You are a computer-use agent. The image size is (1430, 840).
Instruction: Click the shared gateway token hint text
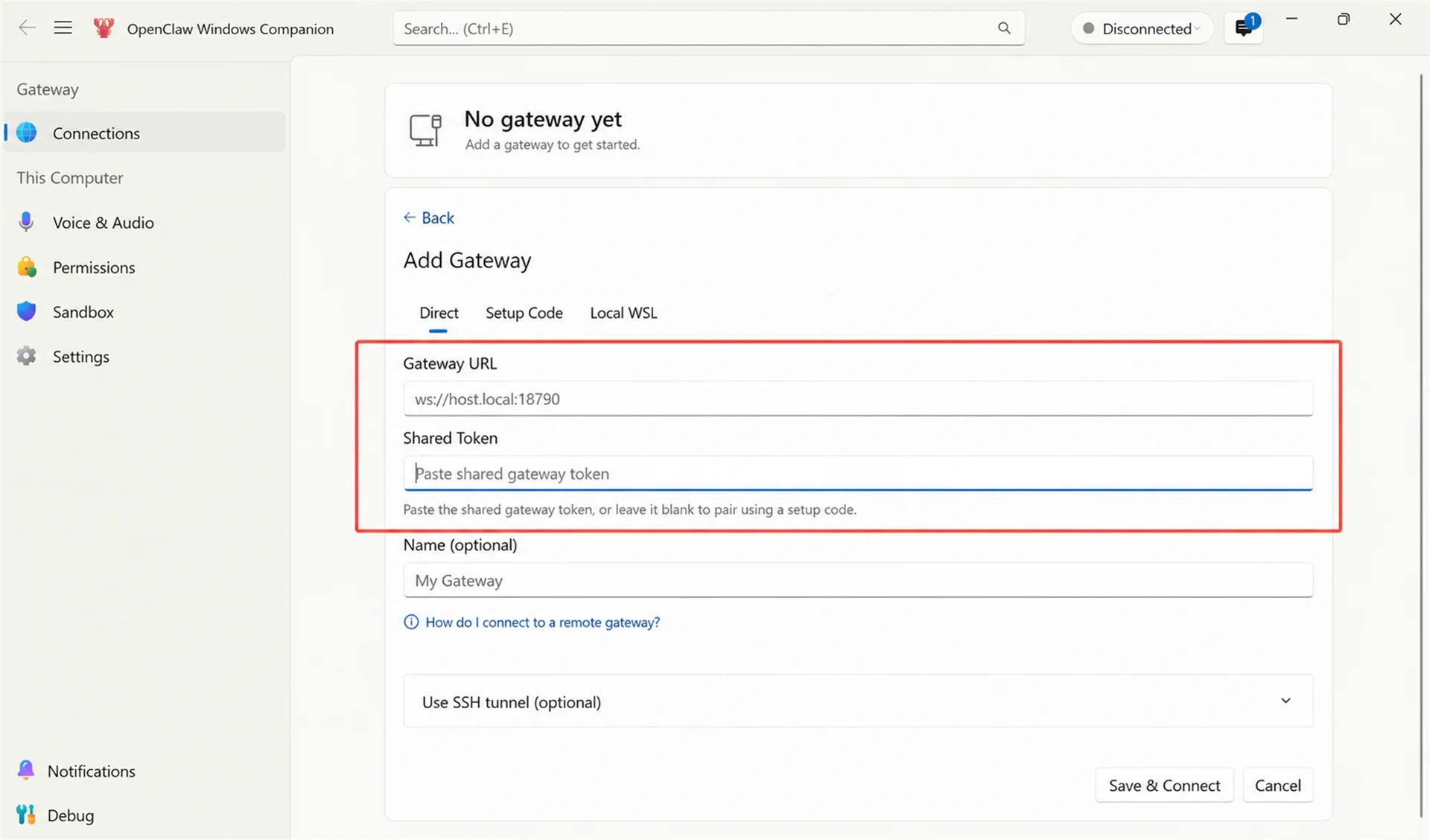629,509
